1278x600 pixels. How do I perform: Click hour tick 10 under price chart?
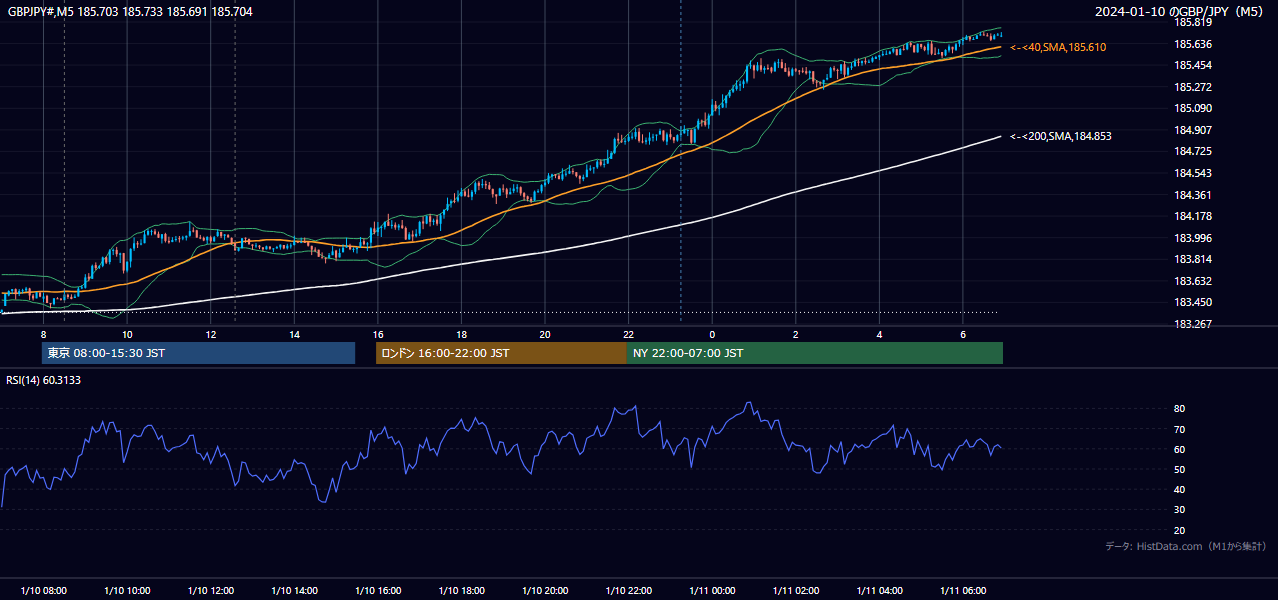pos(127,334)
